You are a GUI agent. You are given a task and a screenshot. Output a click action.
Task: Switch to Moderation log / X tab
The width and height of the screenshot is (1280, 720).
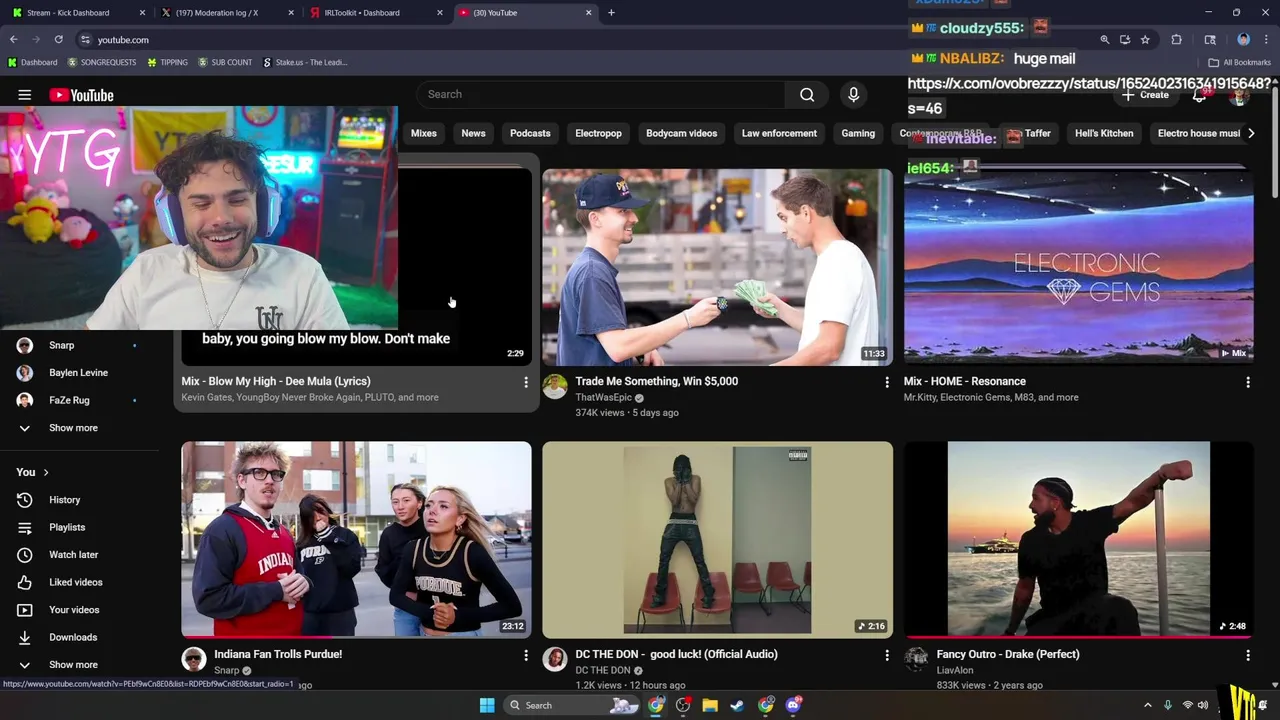(227, 13)
